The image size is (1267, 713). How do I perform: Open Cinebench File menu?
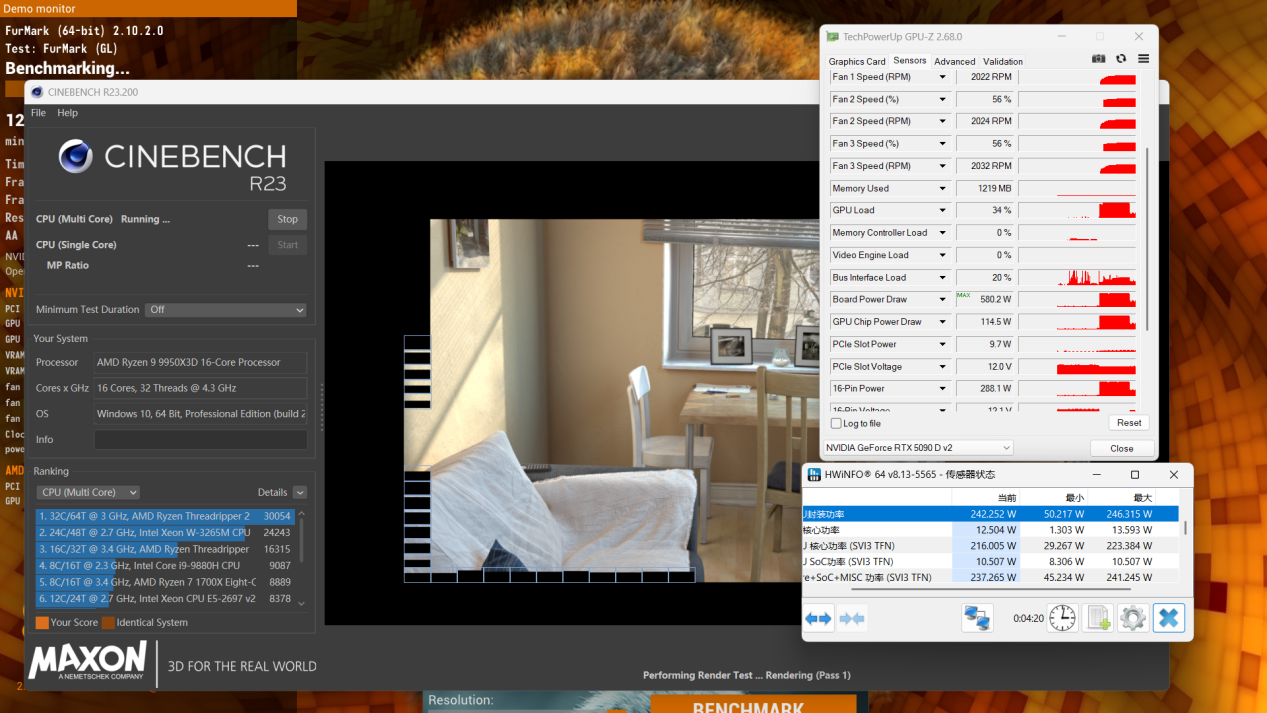point(38,113)
